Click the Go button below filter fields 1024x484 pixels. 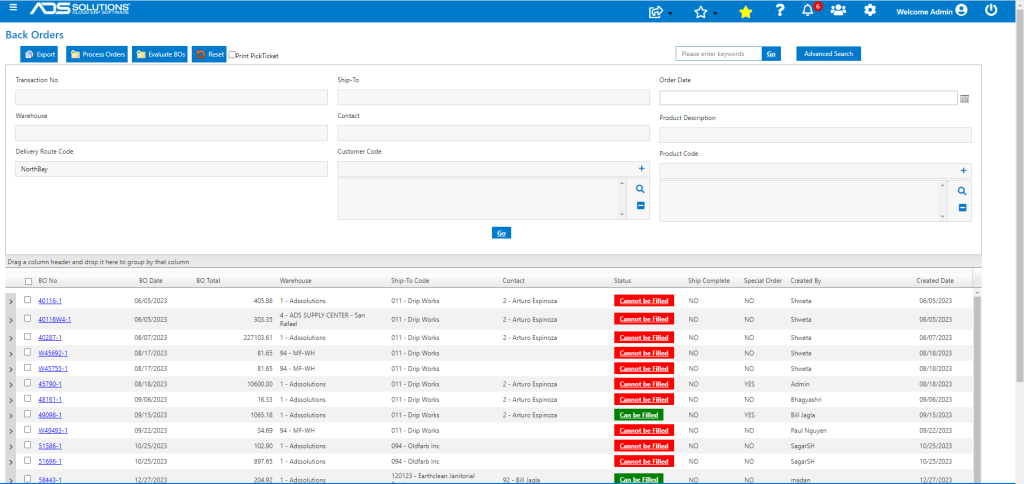pos(502,233)
